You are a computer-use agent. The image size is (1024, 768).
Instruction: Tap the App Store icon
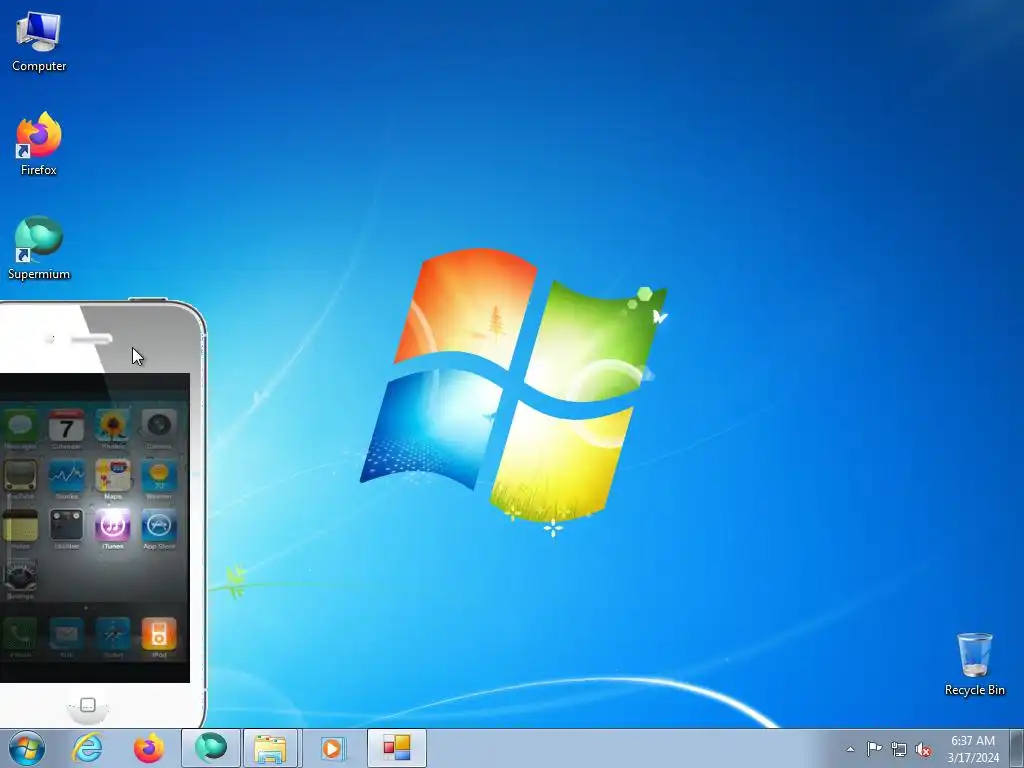point(159,526)
